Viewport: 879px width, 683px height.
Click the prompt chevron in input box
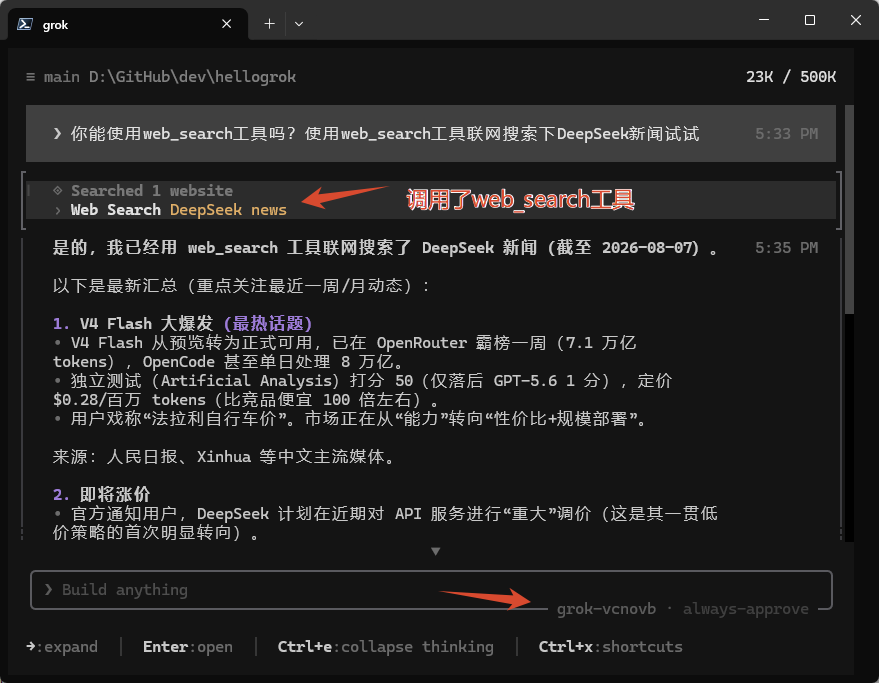point(49,589)
